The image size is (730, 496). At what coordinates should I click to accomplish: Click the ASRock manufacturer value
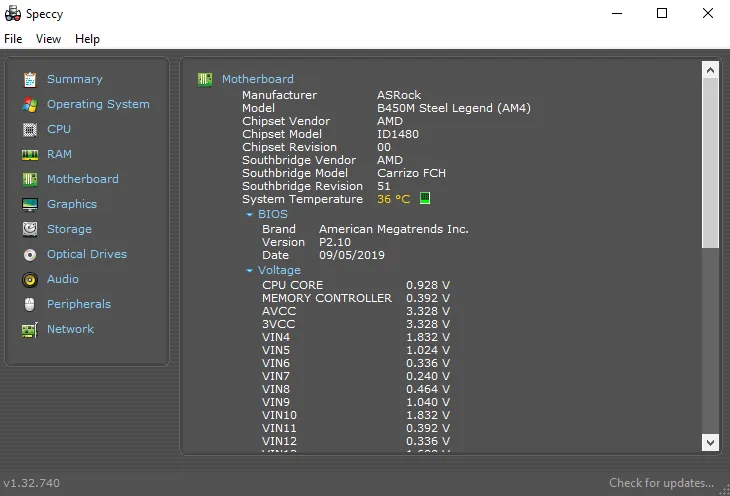click(x=399, y=95)
